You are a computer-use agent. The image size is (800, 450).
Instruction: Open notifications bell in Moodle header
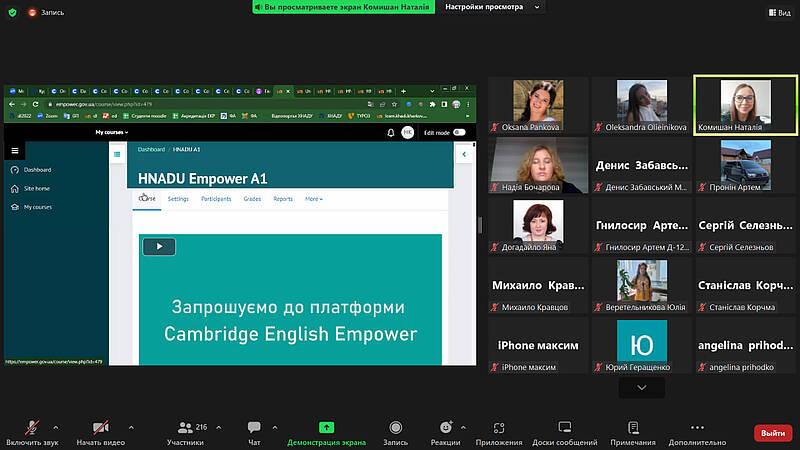(x=390, y=133)
